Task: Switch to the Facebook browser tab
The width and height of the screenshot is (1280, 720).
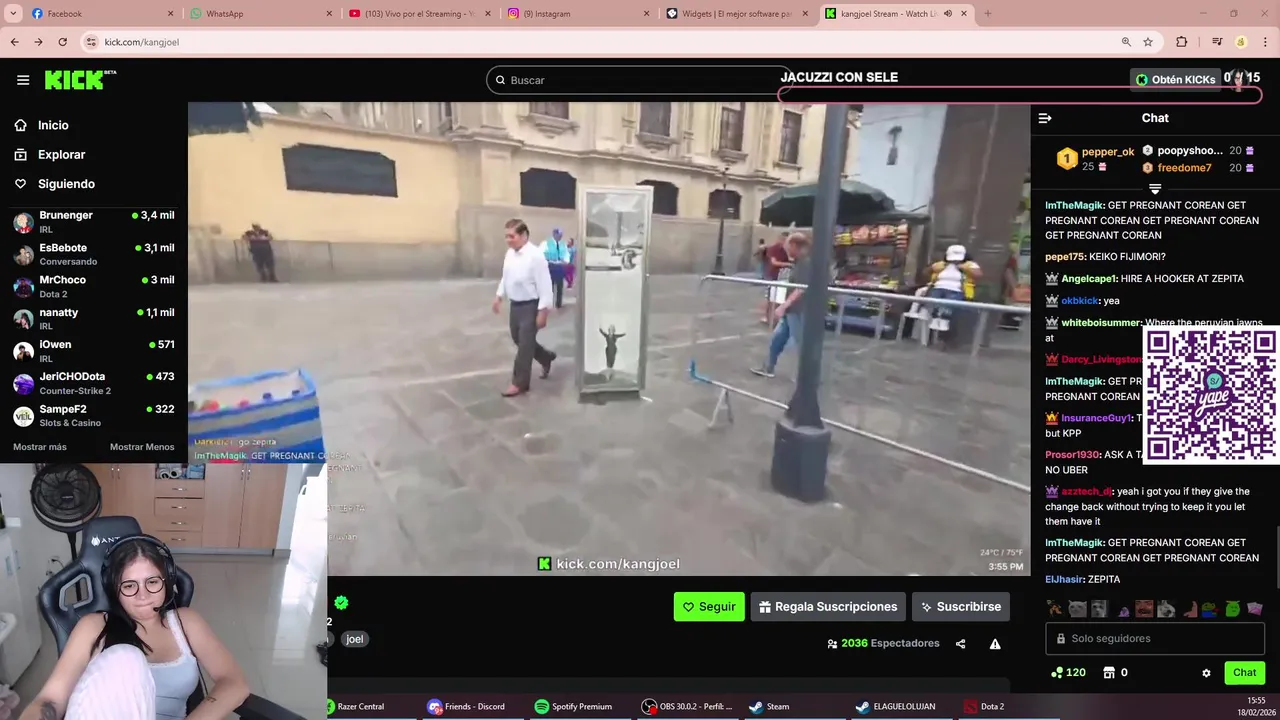Action: (101, 13)
